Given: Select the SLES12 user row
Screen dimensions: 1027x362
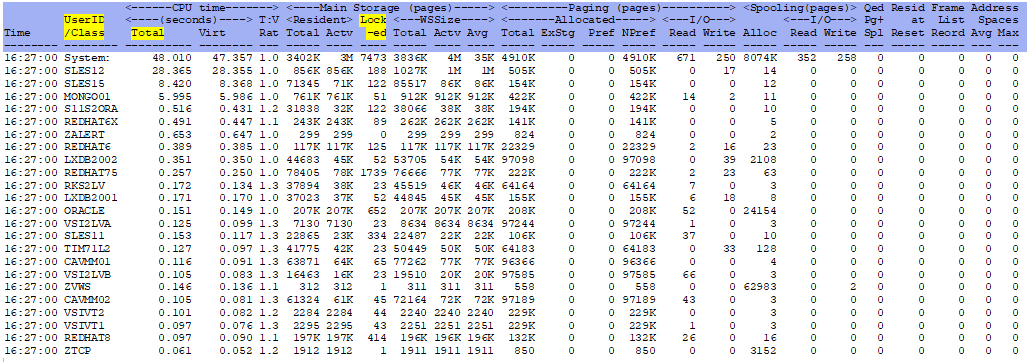Looking at the screenshot, I should click(510, 71).
